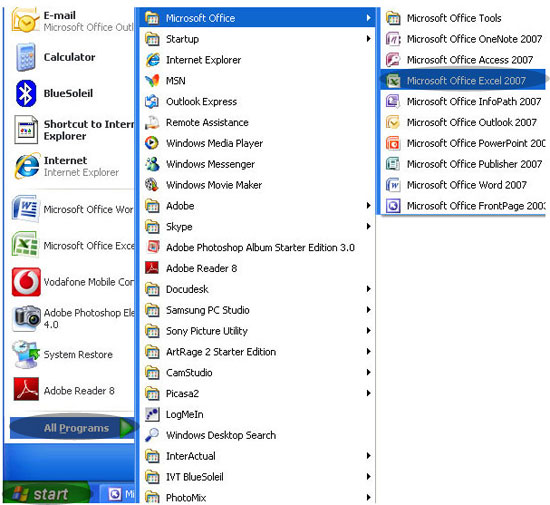Screen dimensions: 550x505
Task: Click the Microsoft Office Word 2007 icon in the submenu
Action: coord(393,185)
